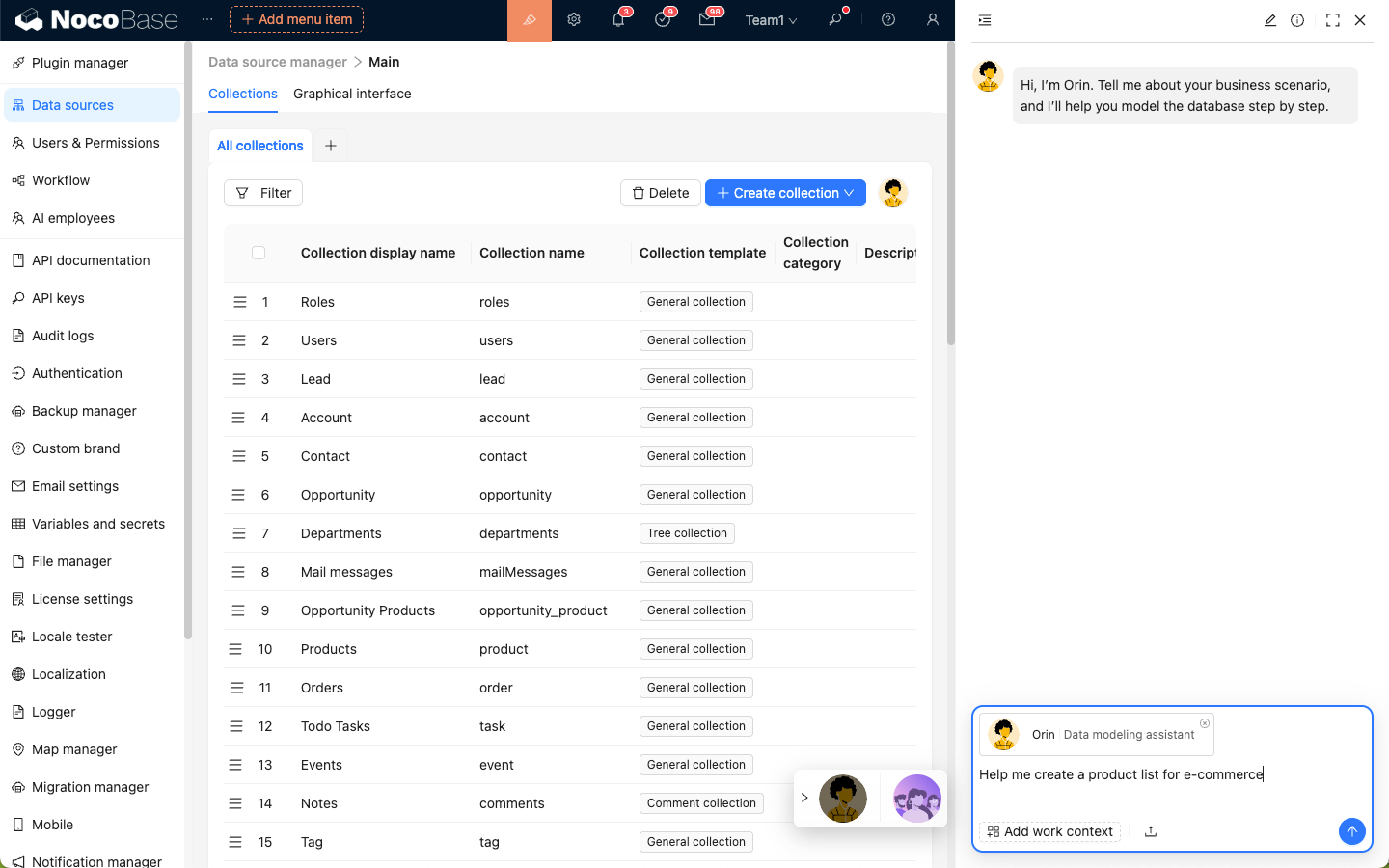The height and width of the screenshot is (868, 1389).
Task: Switch to Graphical interface tab
Action: coord(352,94)
